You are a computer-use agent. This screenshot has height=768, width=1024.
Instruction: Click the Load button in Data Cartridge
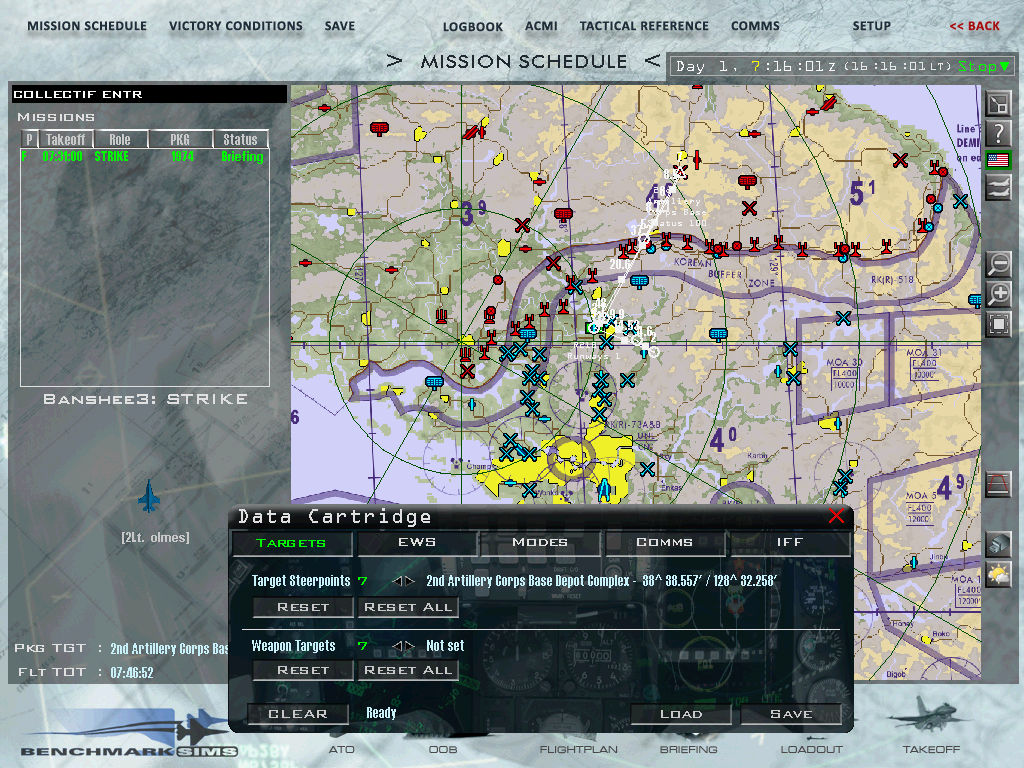click(x=681, y=714)
